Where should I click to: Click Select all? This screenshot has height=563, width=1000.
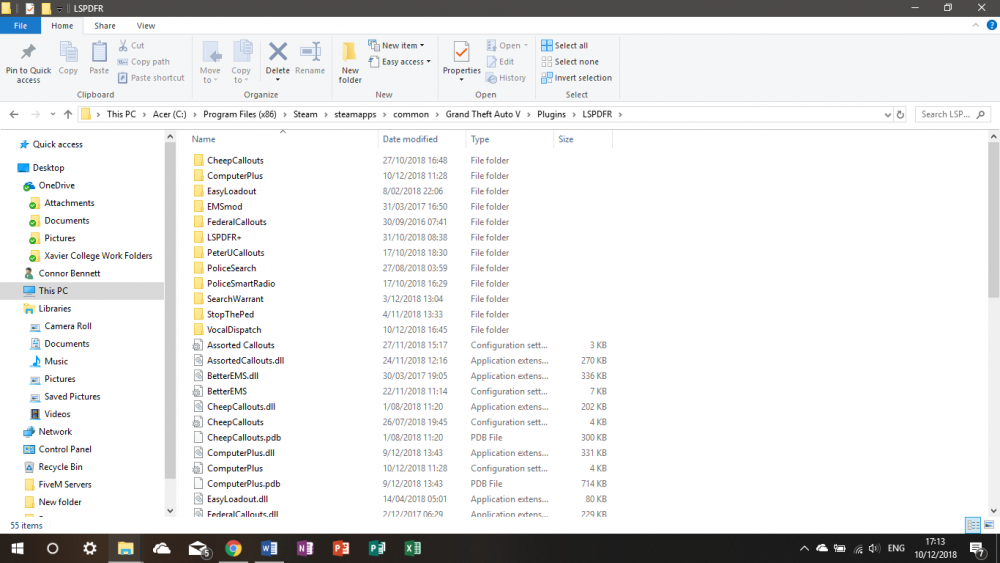[564, 45]
